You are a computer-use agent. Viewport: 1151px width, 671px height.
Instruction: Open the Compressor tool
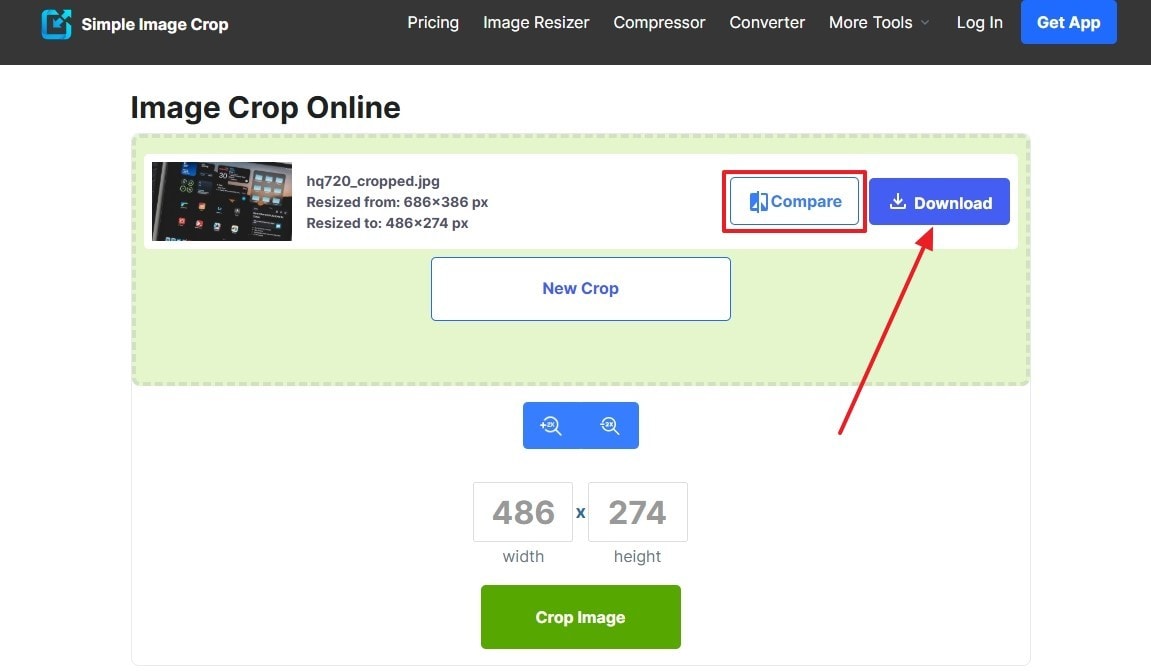tap(659, 23)
